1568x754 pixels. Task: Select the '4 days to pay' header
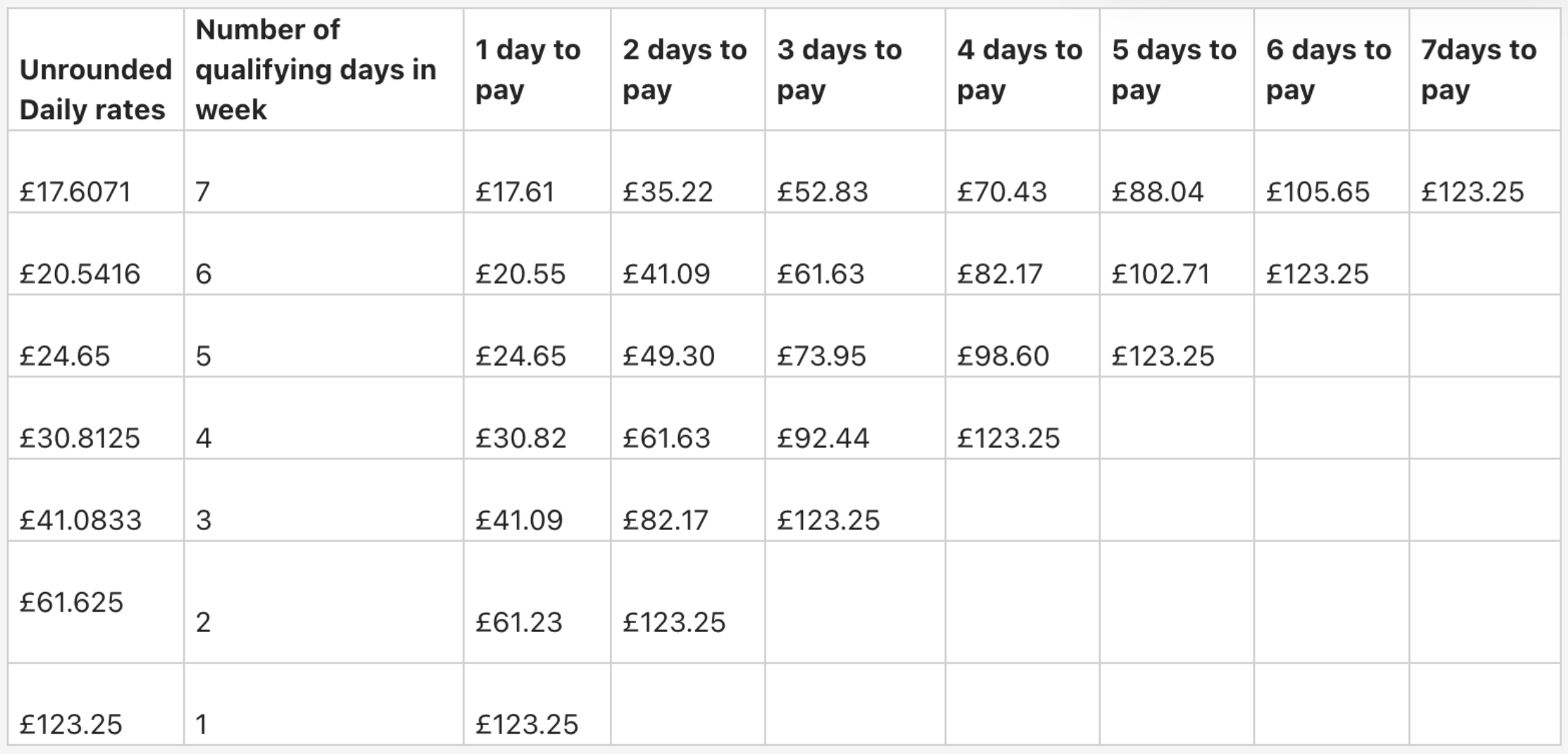[x=1022, y=70]
